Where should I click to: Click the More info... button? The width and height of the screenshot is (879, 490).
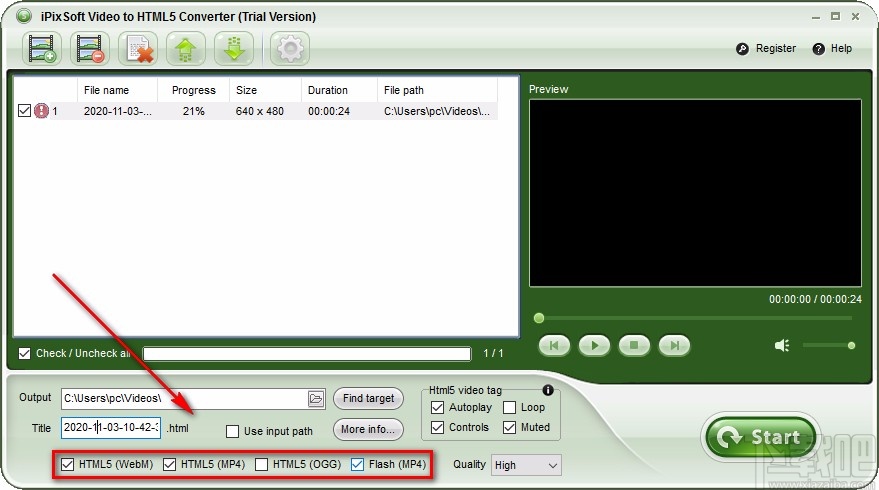(x=368, y=429)
